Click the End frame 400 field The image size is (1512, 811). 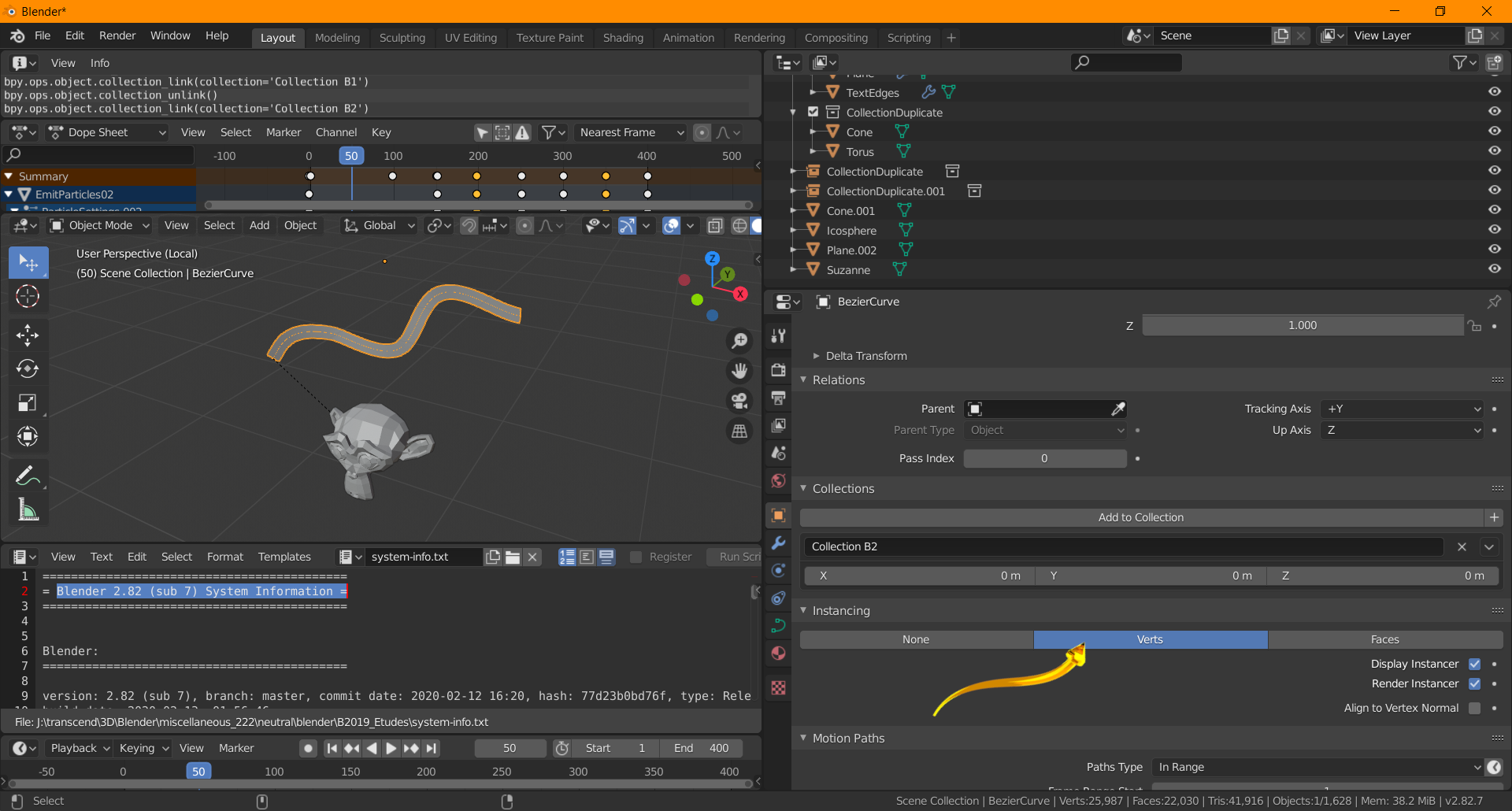[x=700, y=748]
